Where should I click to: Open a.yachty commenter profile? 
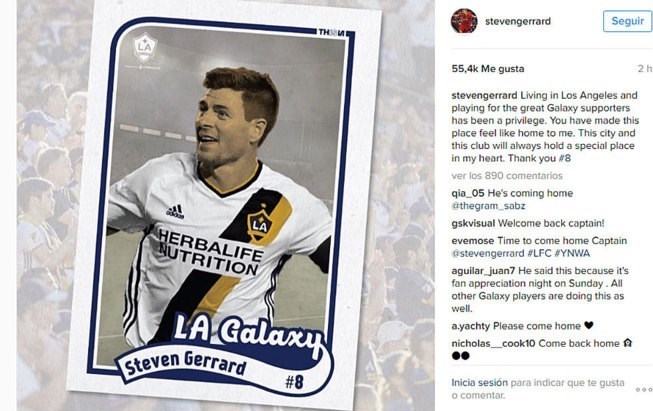click(x=471, y=326)
